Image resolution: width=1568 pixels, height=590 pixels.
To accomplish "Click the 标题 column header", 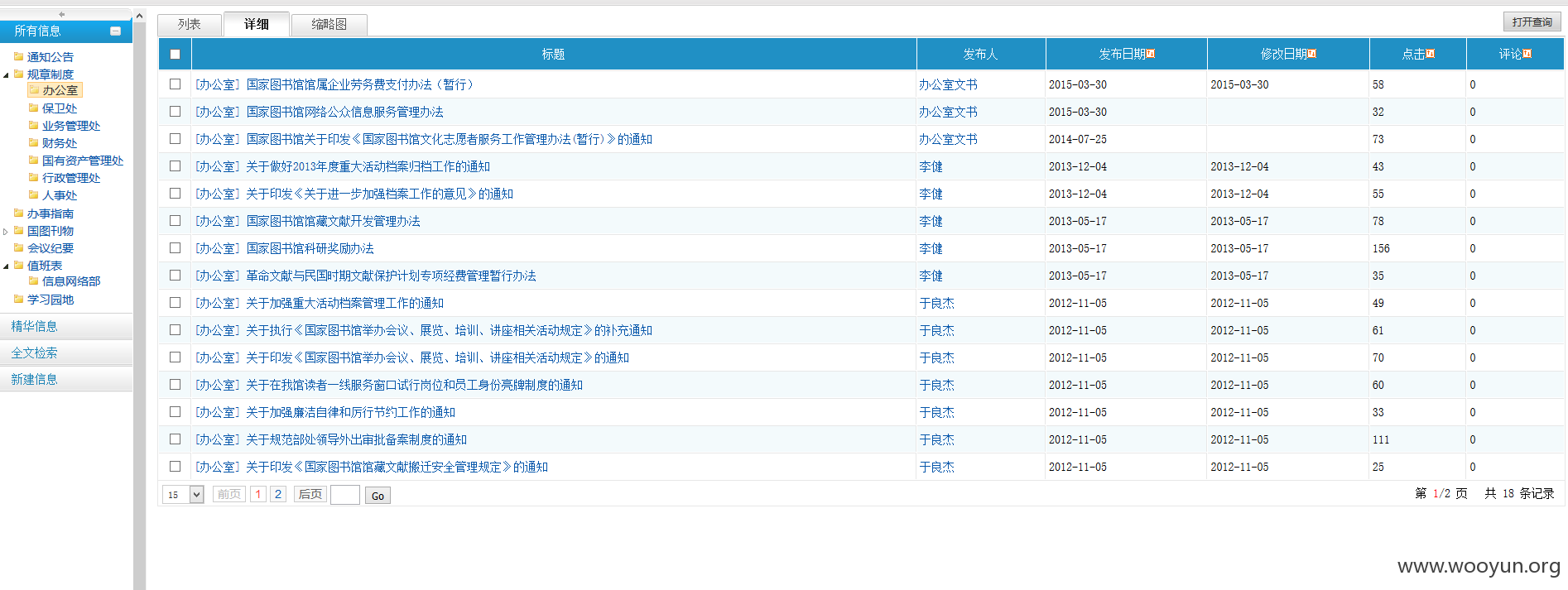I will tap(553, 54).
